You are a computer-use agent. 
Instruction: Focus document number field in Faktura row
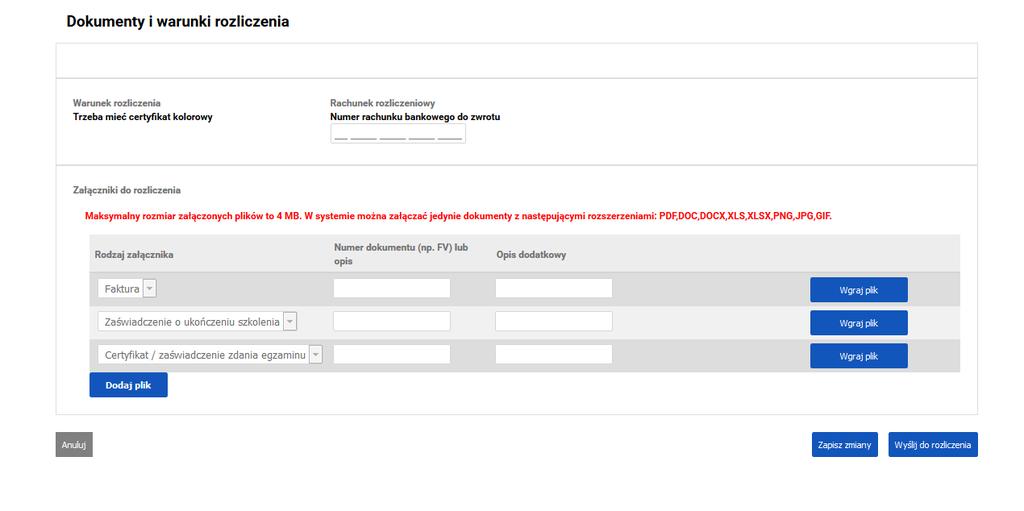(x=392, y=288)
